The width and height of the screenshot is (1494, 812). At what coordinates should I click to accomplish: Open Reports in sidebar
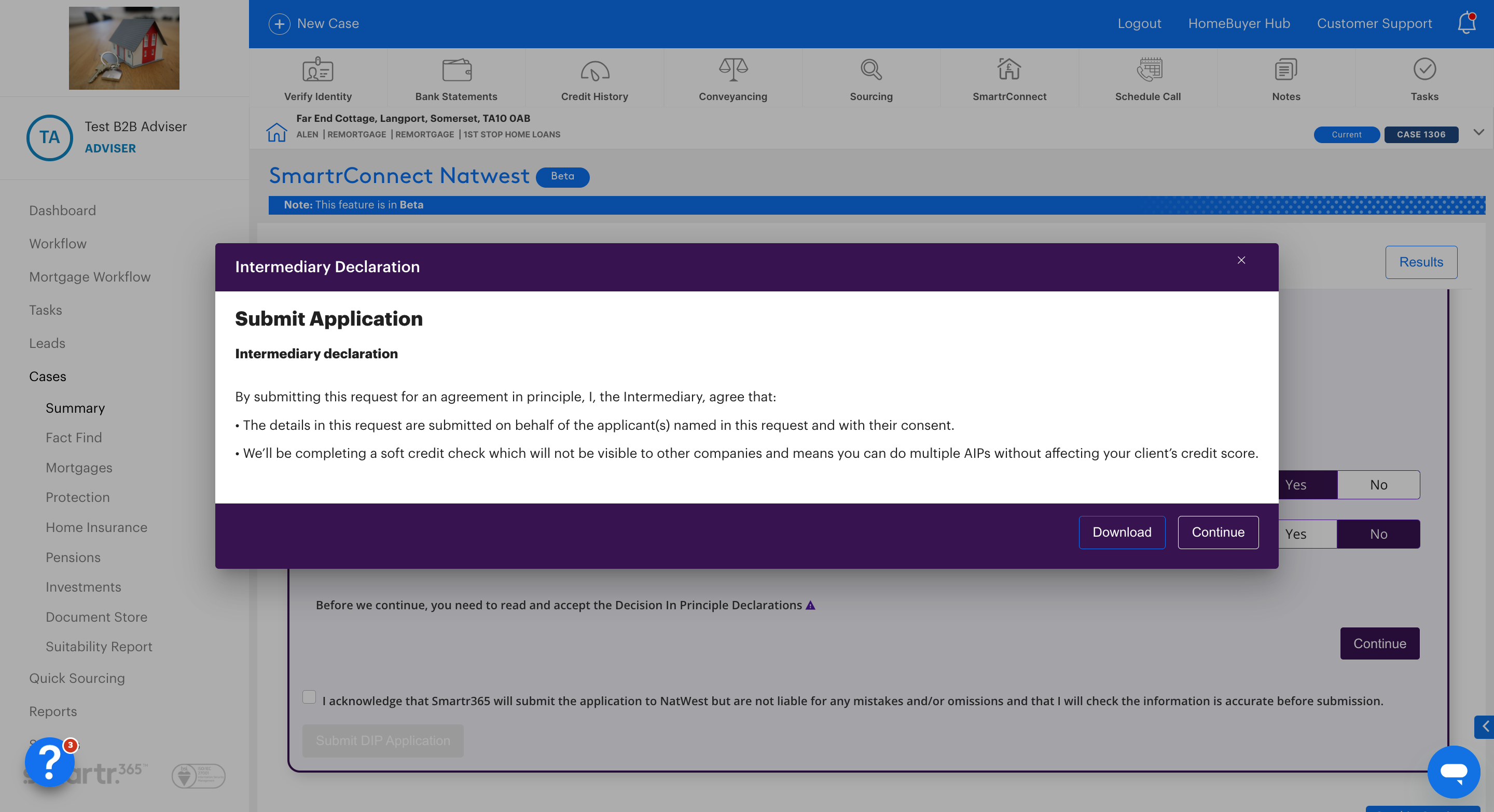pos(53,711)
